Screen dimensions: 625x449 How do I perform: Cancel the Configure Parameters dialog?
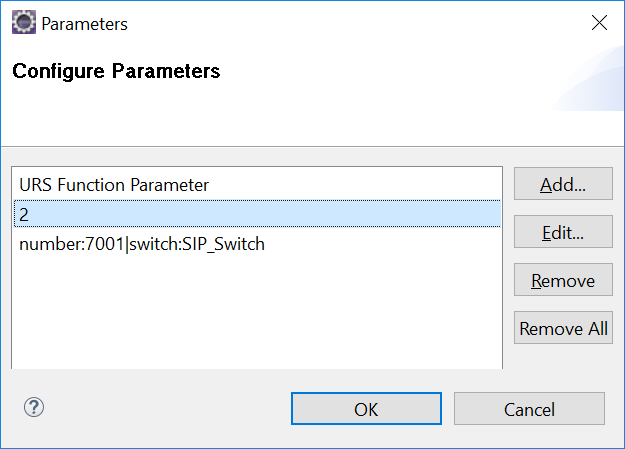pos(529,409)
